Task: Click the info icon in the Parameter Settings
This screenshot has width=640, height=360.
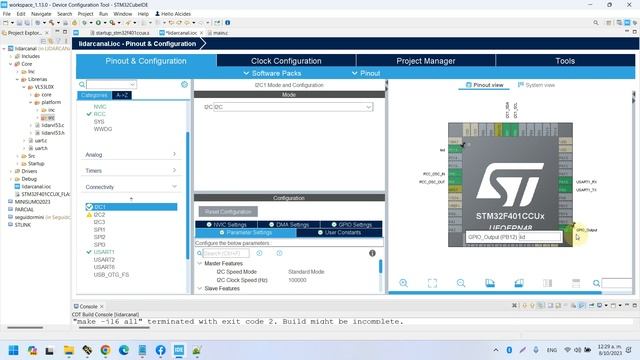Action: 372,253
